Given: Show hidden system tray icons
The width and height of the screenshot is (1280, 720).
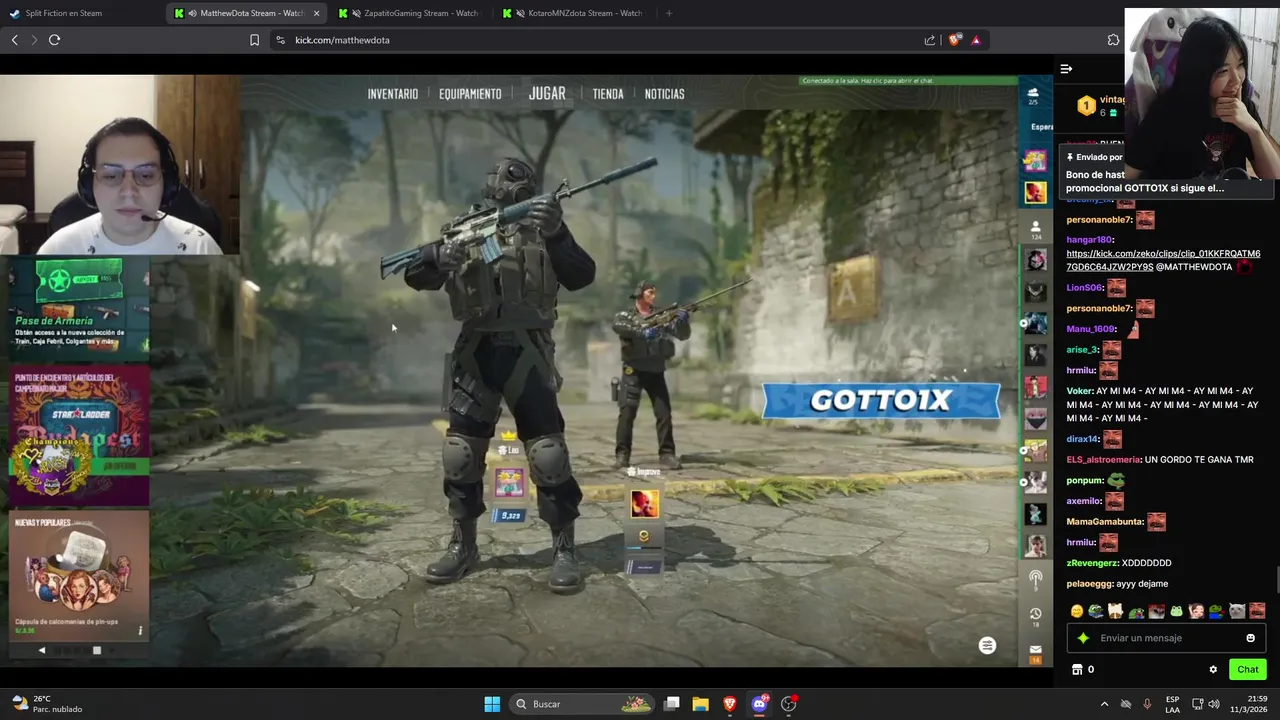Looking at the screenshot, I should tap(1104, 704).
